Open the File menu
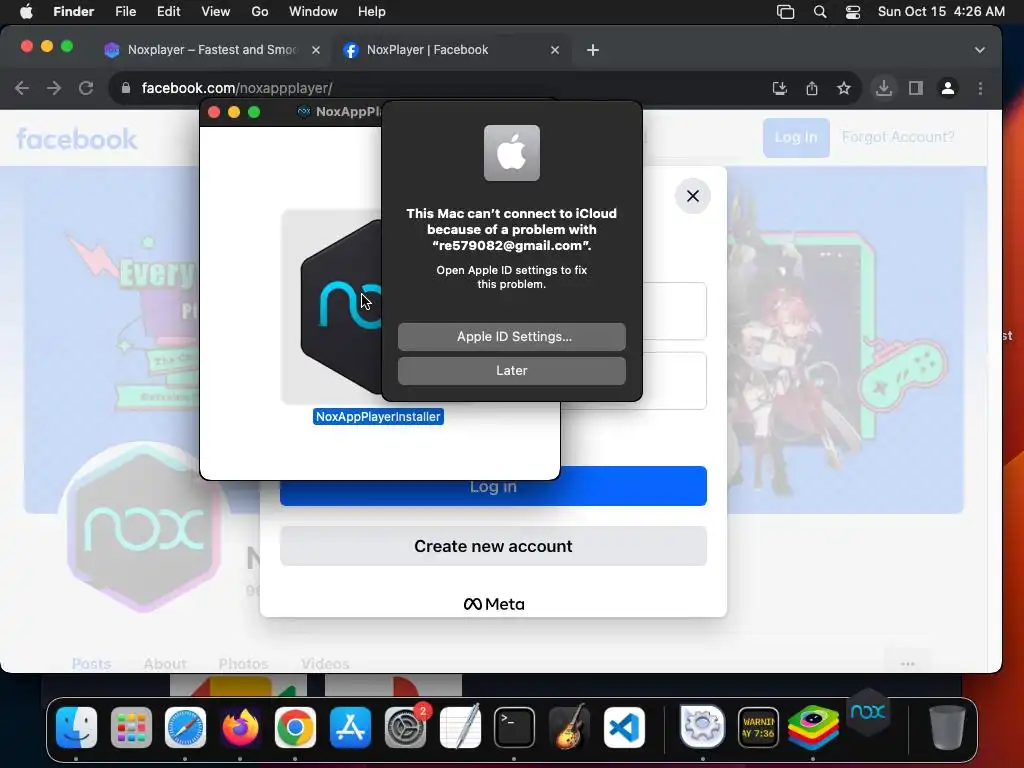 coord(125,12)
